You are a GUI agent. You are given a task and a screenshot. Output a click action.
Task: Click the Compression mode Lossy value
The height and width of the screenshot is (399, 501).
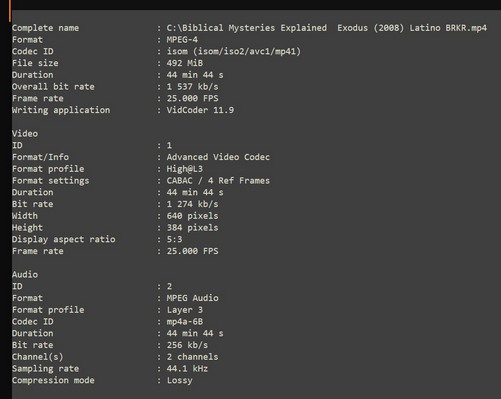click(179, 380)
